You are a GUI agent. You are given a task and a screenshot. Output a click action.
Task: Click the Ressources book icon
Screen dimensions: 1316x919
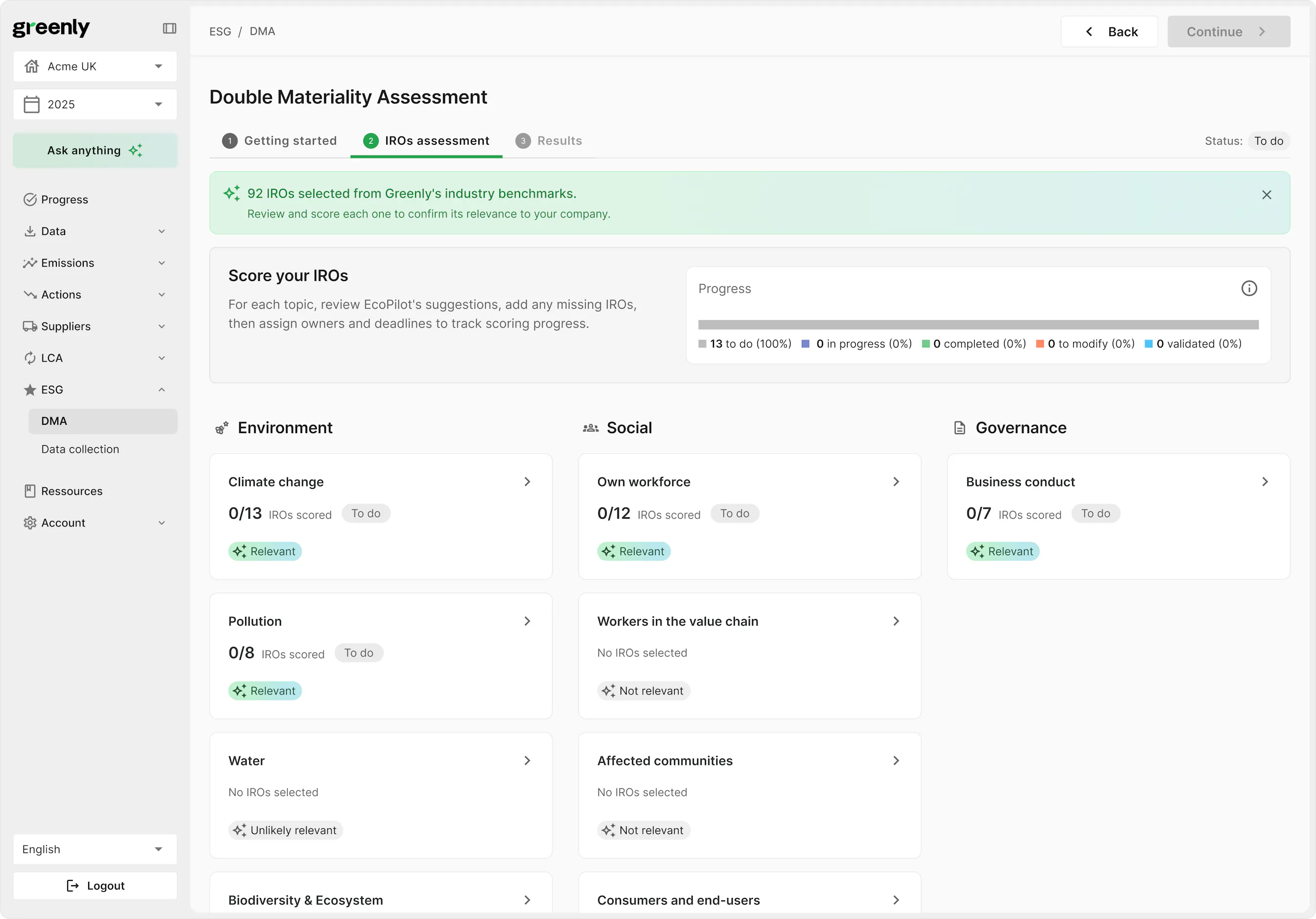coord(30,491)
